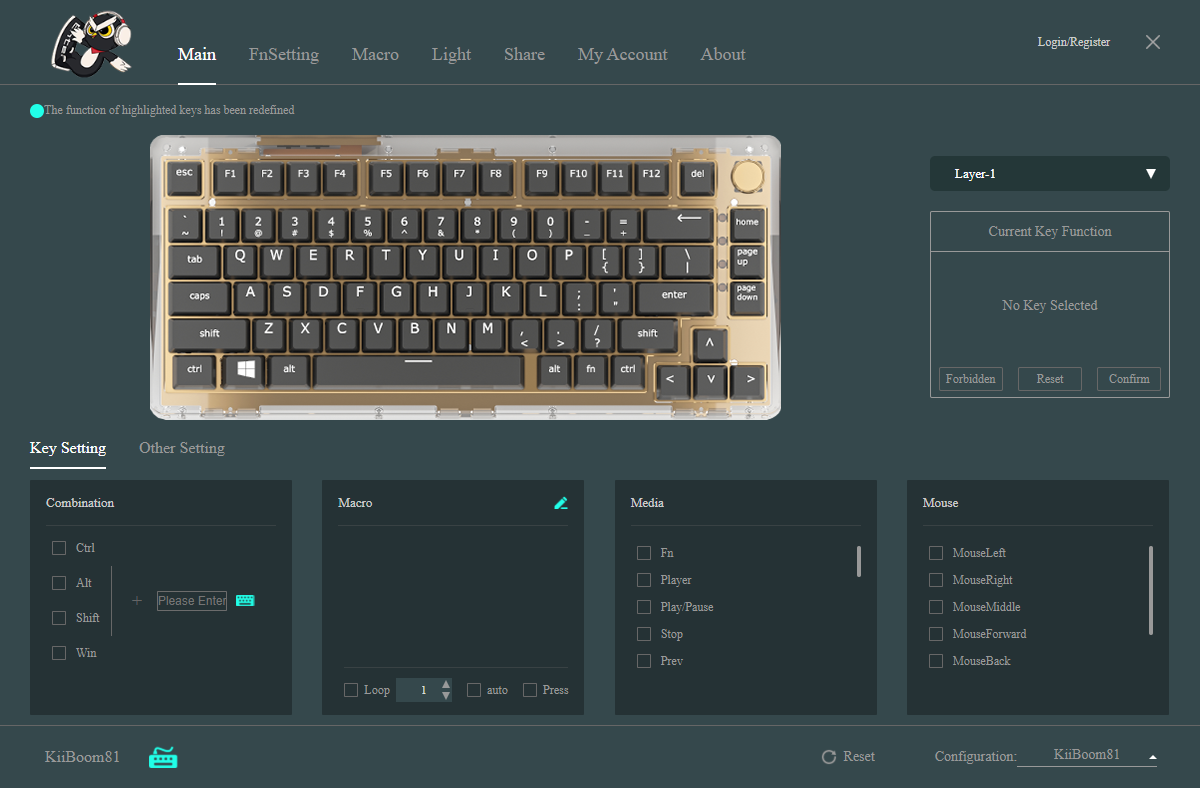Click the Media list scrollbar
The image size is (1200, 788).
click(858, 562)
